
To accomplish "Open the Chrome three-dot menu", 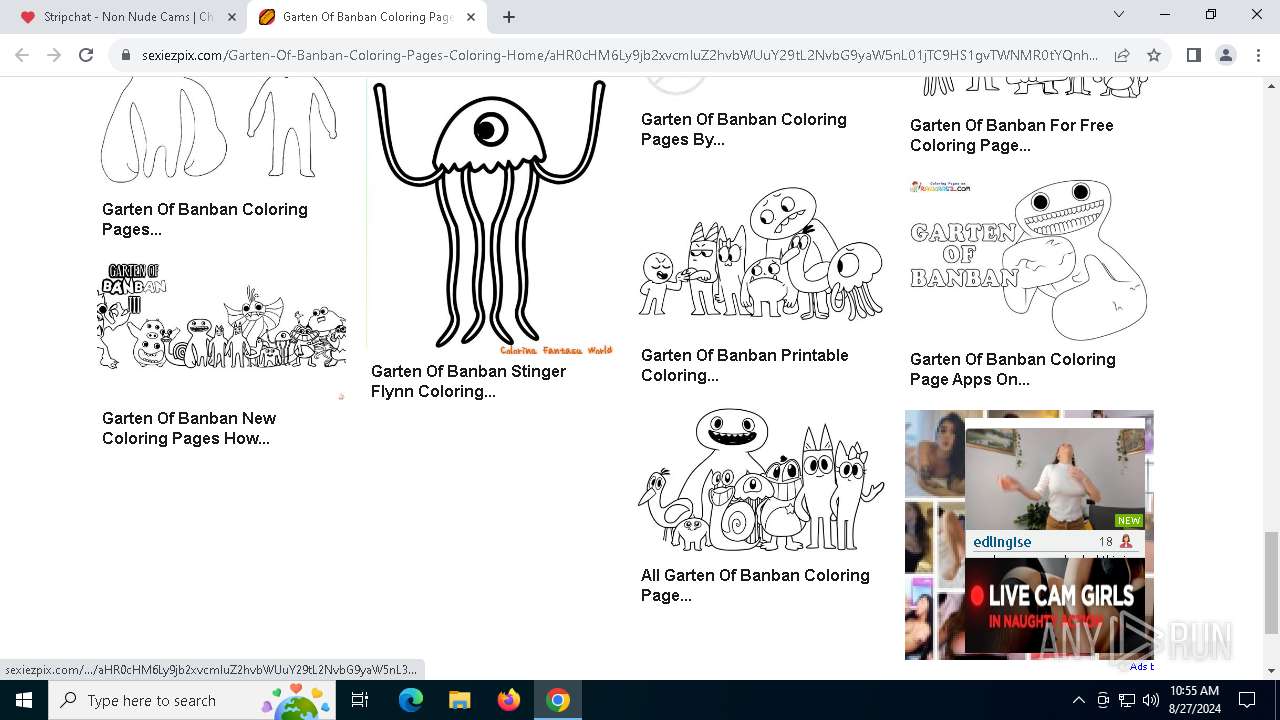I will tap(1257, 55).
